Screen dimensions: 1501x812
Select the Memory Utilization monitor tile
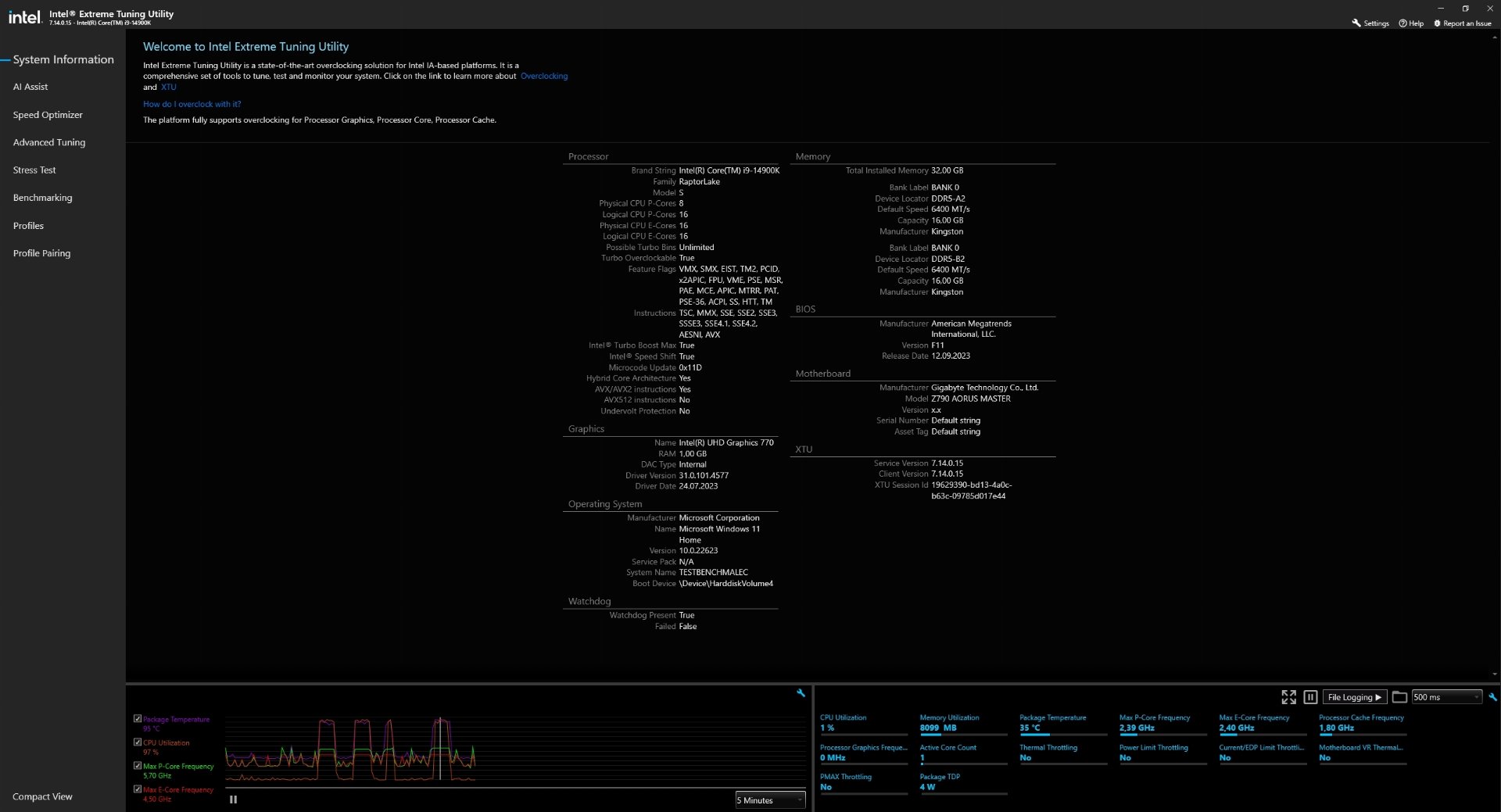[963, 724]
